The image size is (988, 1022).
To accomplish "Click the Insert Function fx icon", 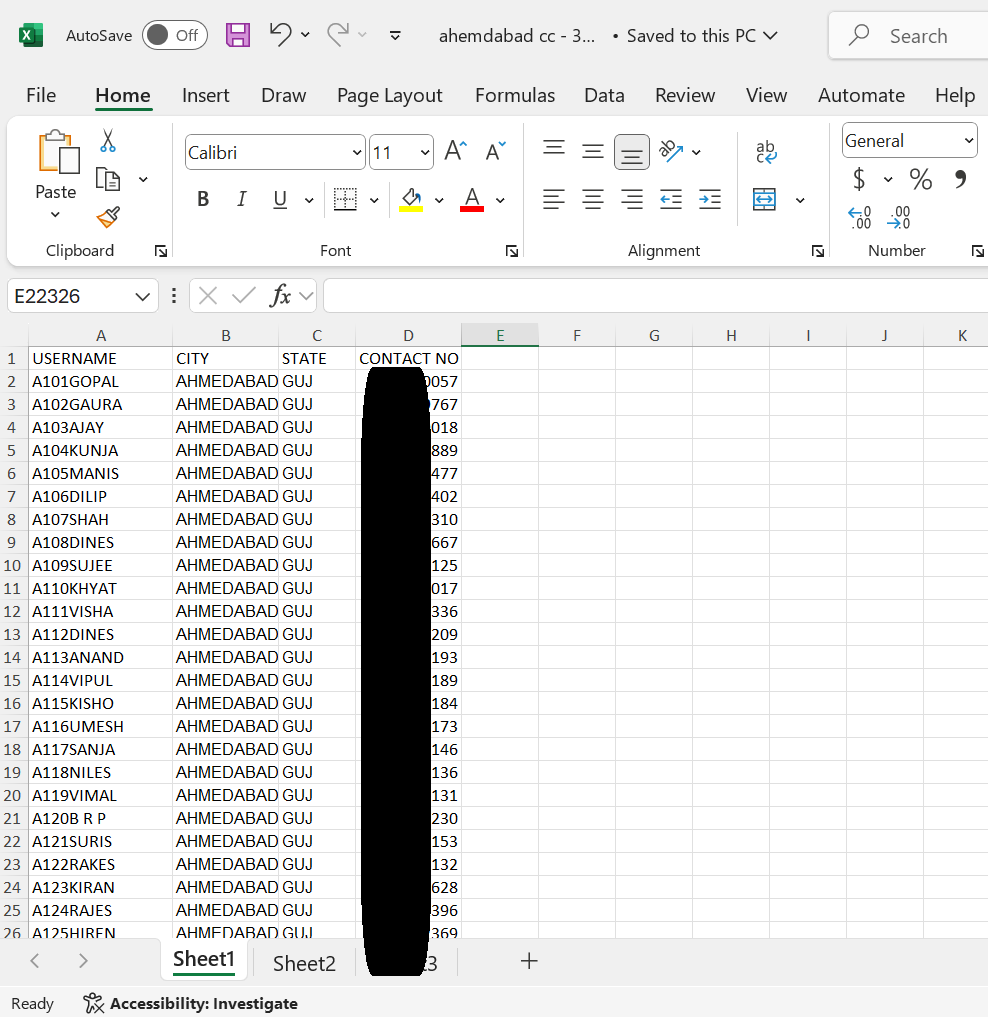I will tap(282, 296).
